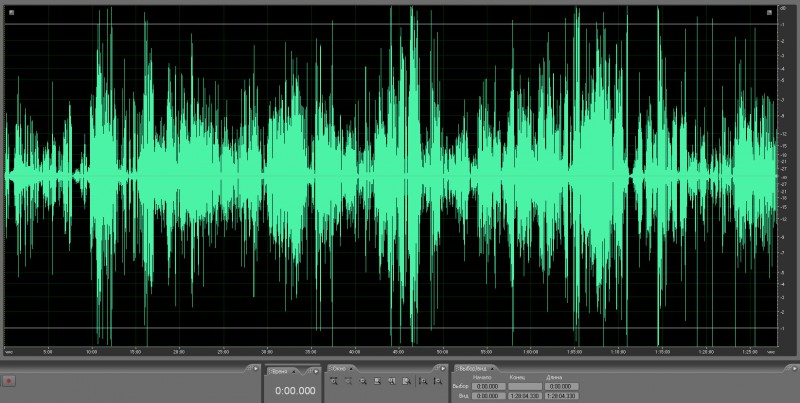Open the Выбор/вид panel options arrow

point(794,368)
